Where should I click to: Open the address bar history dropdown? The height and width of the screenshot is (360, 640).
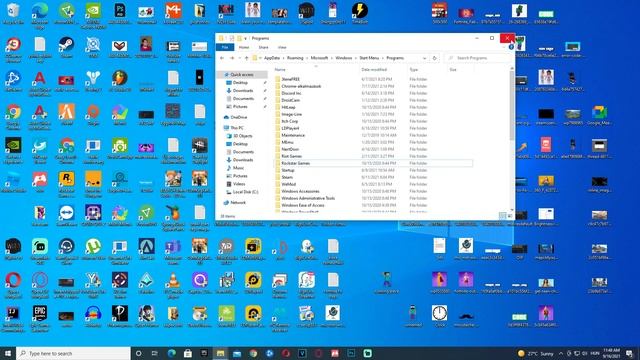tap(424, 58)
